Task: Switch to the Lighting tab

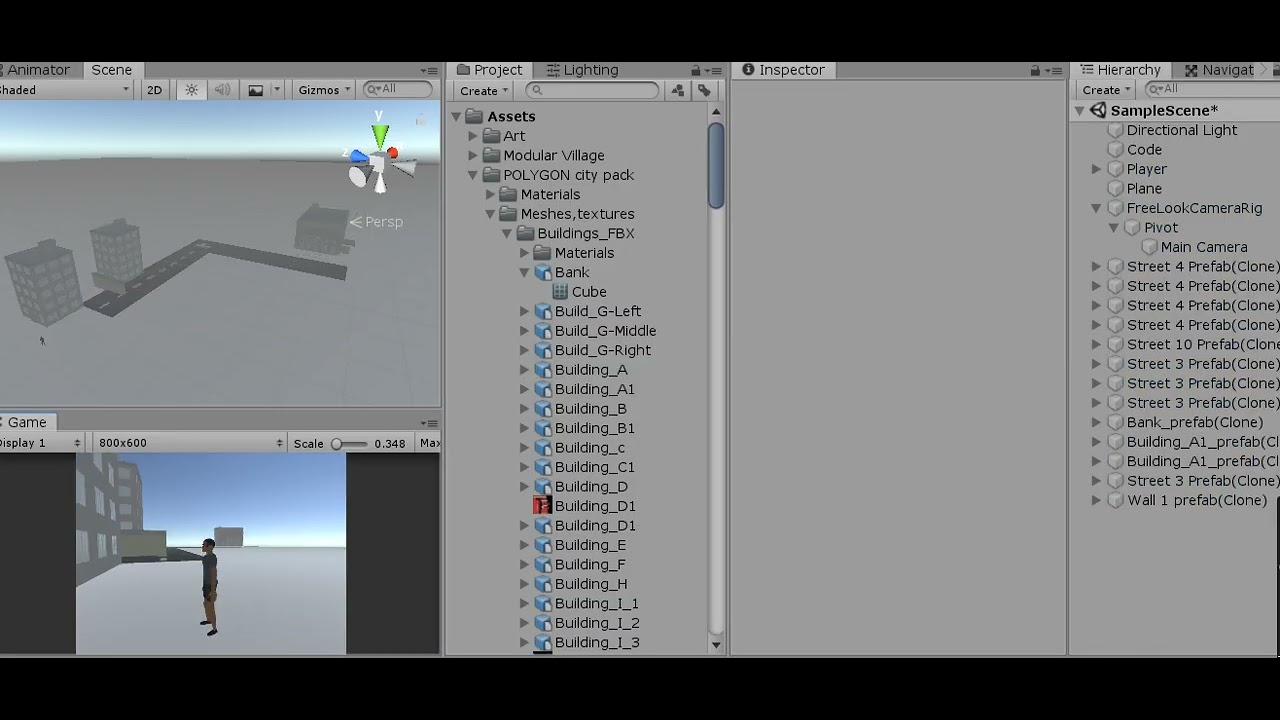Action: tap(583, 70)
